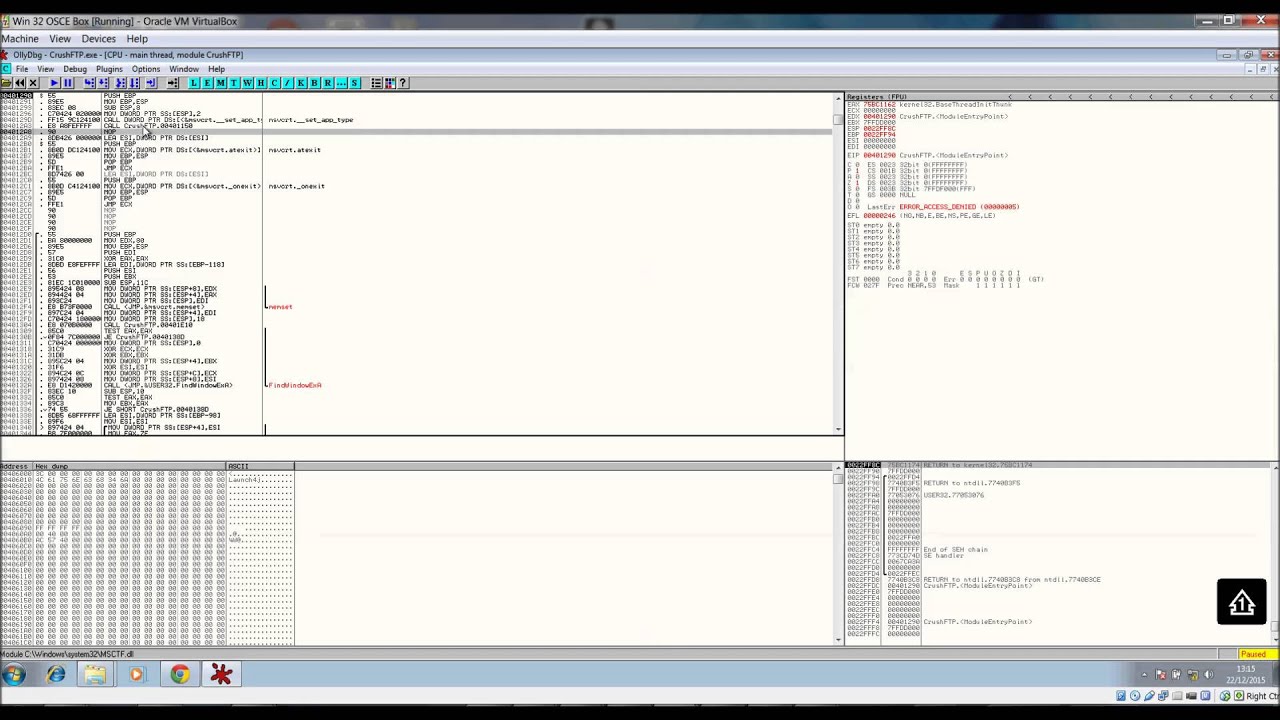Click the Hex dump column header
Screen dimensions: 1280x720
(x=130, y=467)
